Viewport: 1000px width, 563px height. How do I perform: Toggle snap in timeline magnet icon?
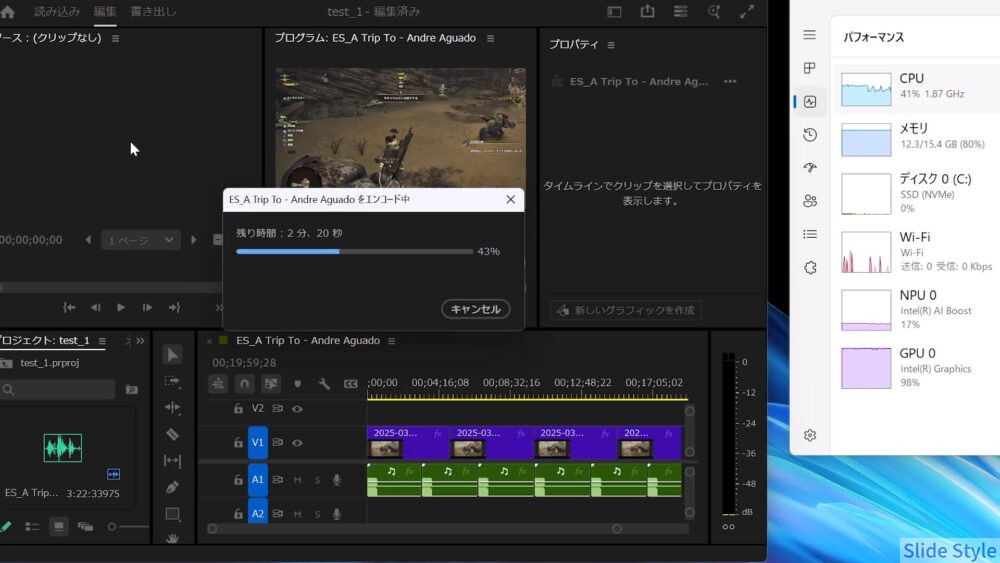(244, 384)
